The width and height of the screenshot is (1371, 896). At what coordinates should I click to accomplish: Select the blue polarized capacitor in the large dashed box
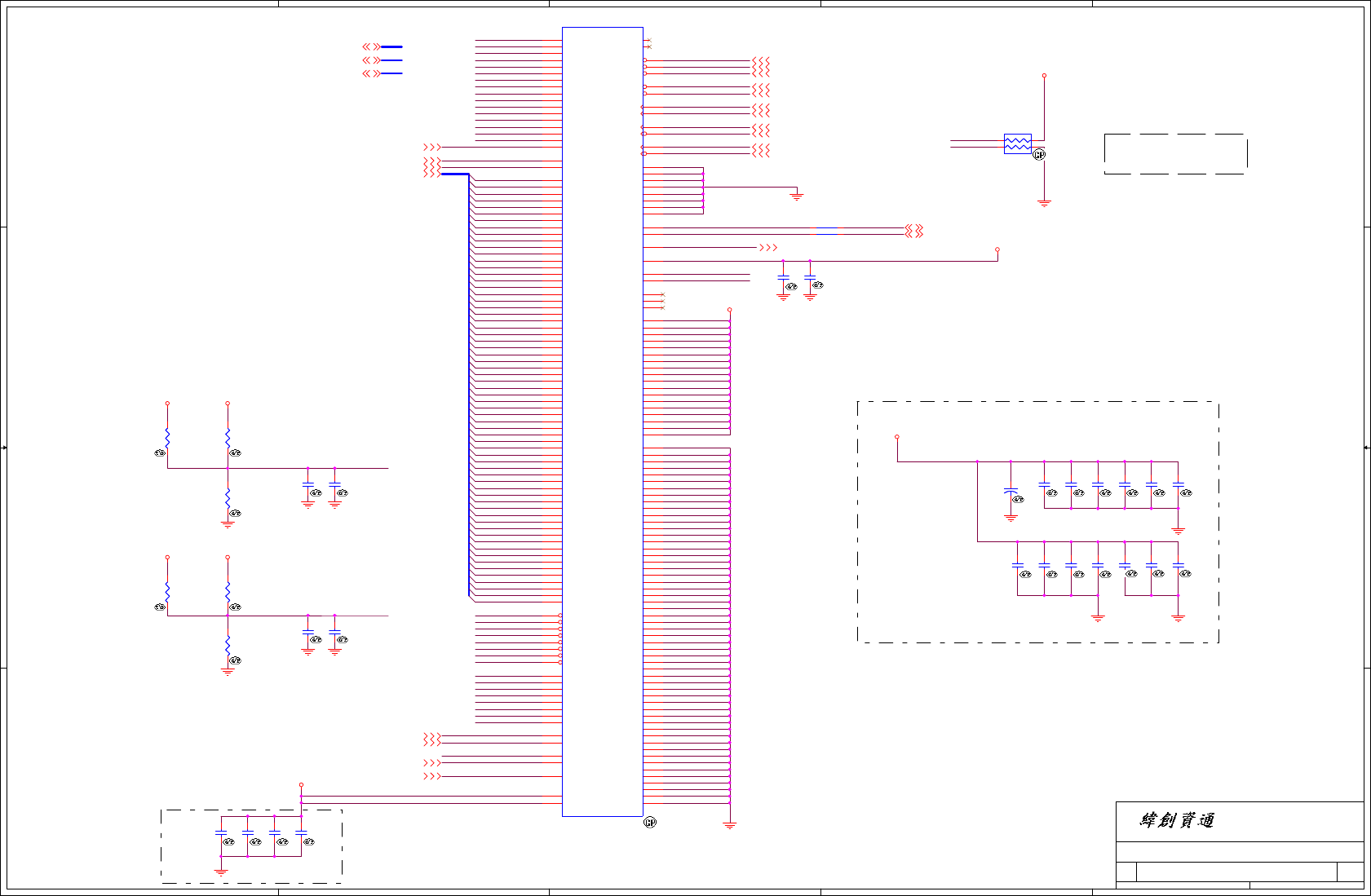(x=1011, y=492)
